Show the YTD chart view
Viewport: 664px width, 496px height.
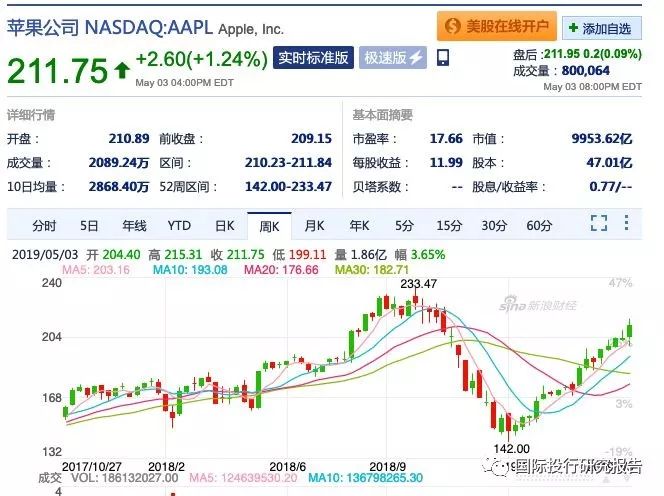pyautogui.click(x=178, y=225)
